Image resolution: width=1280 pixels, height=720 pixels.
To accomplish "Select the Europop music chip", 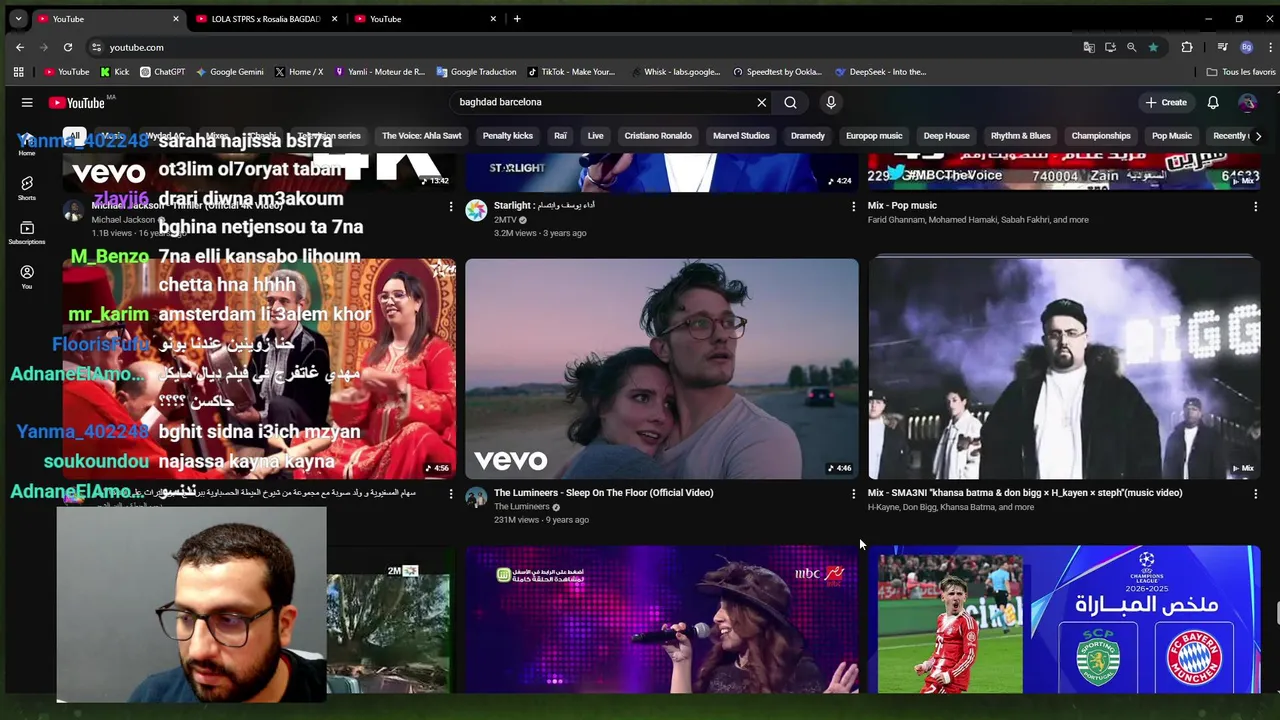I will tap(874, 136).
